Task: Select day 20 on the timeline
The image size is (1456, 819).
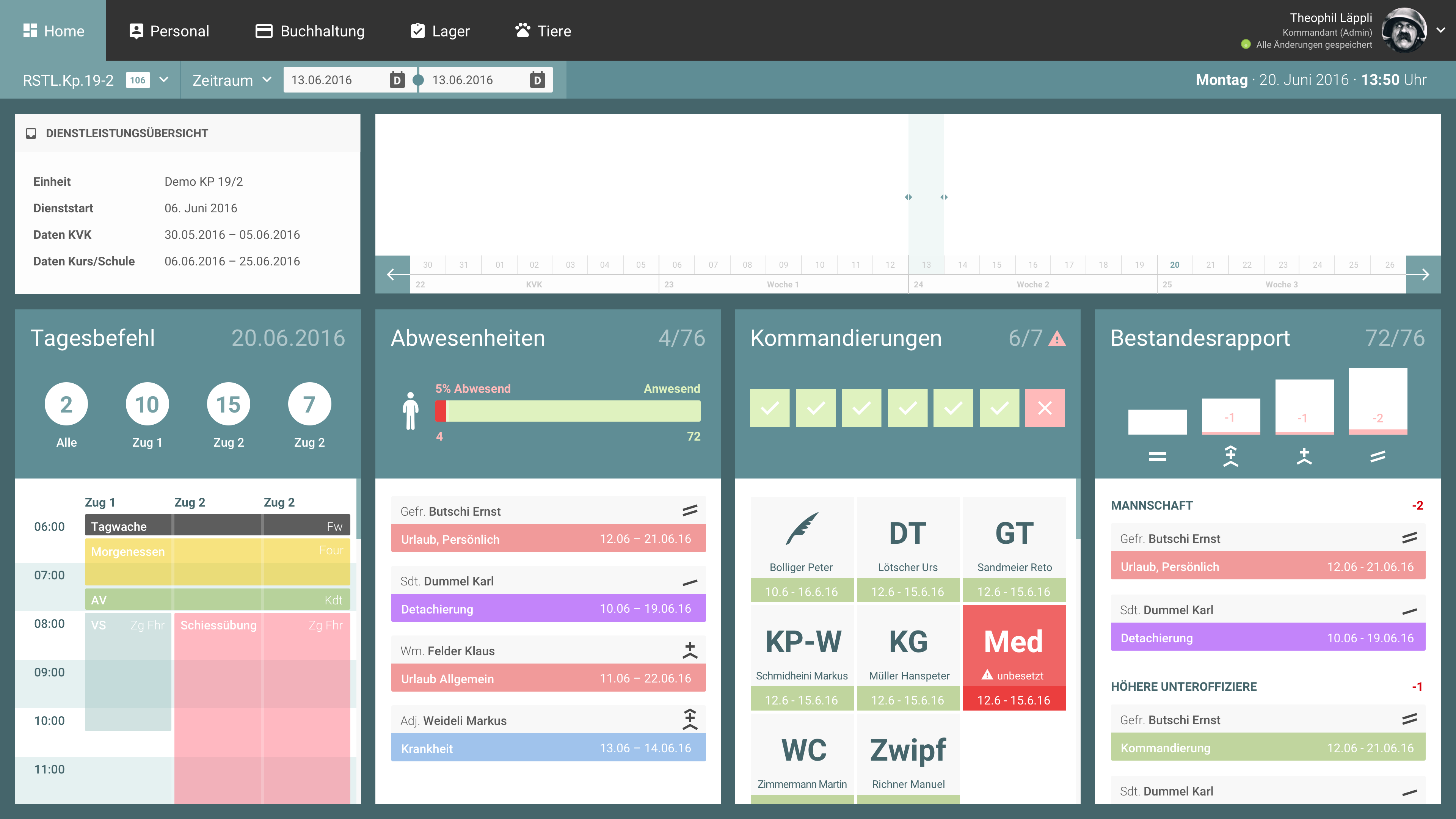Action: click(1175, 265)
